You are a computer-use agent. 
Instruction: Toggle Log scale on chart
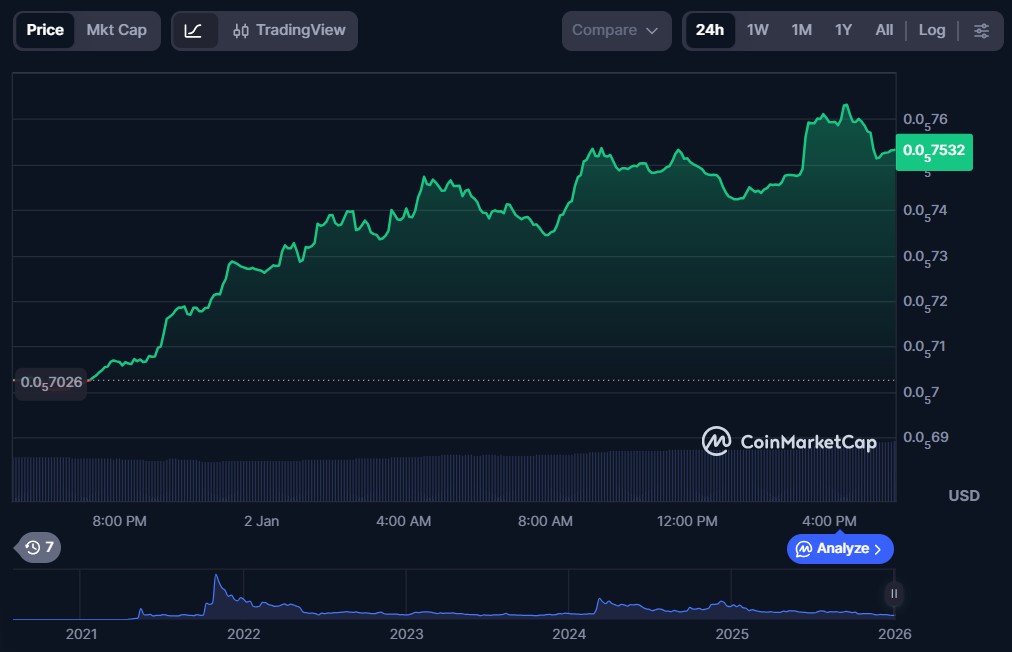(931, 30)
